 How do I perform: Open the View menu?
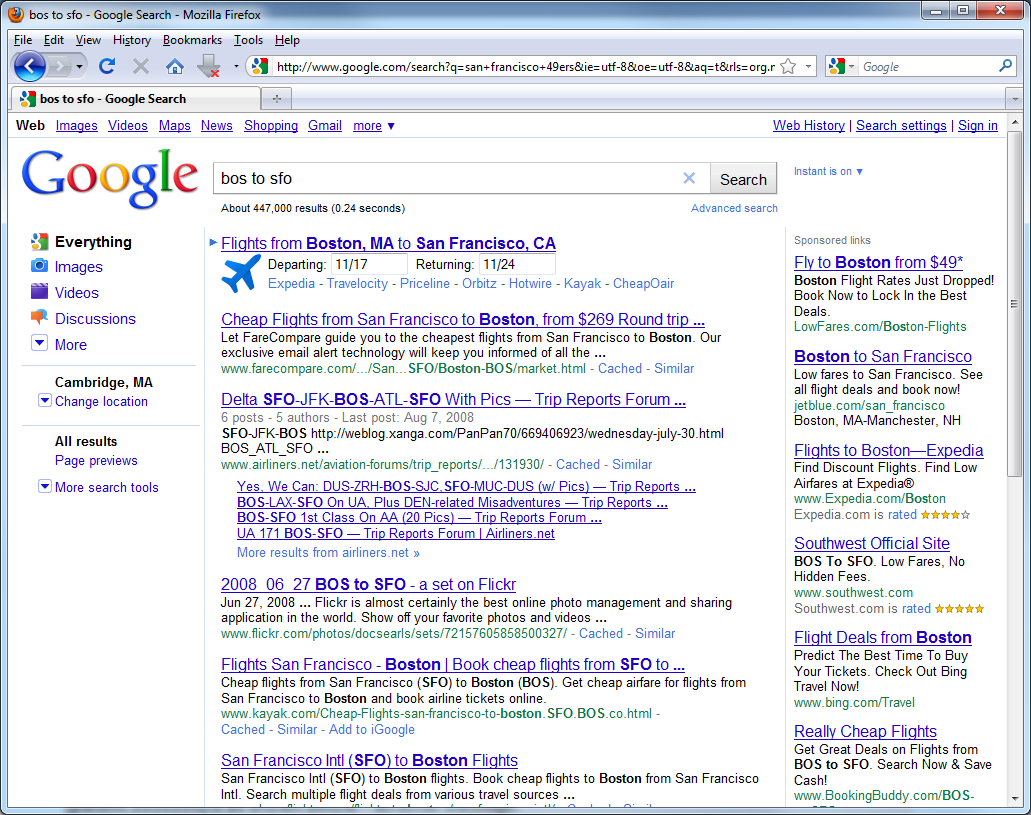pyautogui.click(x=88, y=39)
